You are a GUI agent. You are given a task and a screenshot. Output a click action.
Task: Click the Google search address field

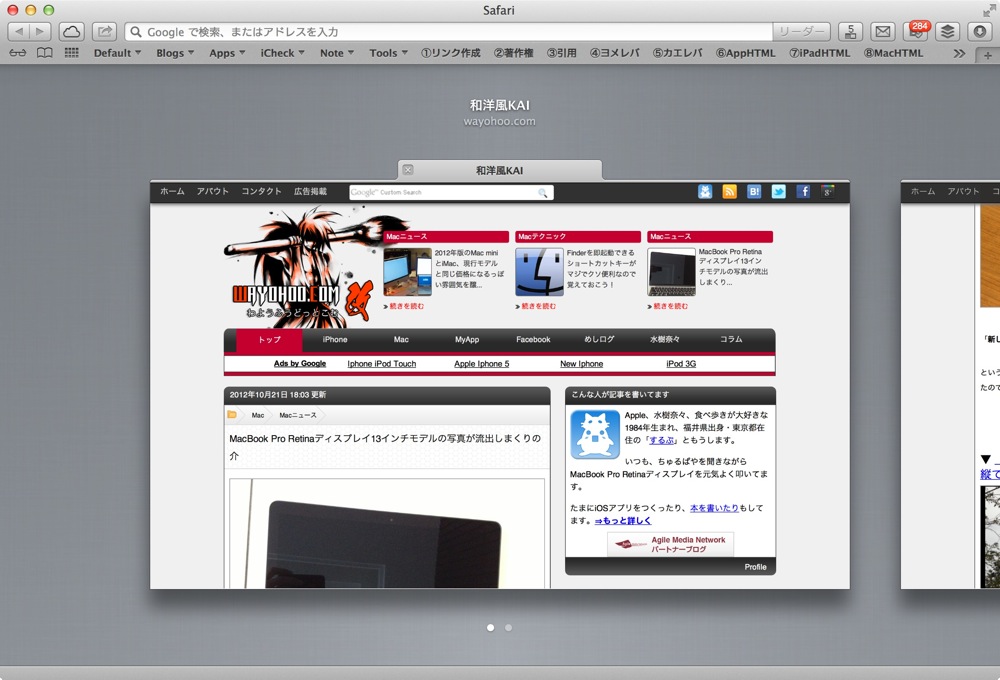pyautogui.click(x=448, y=31)
